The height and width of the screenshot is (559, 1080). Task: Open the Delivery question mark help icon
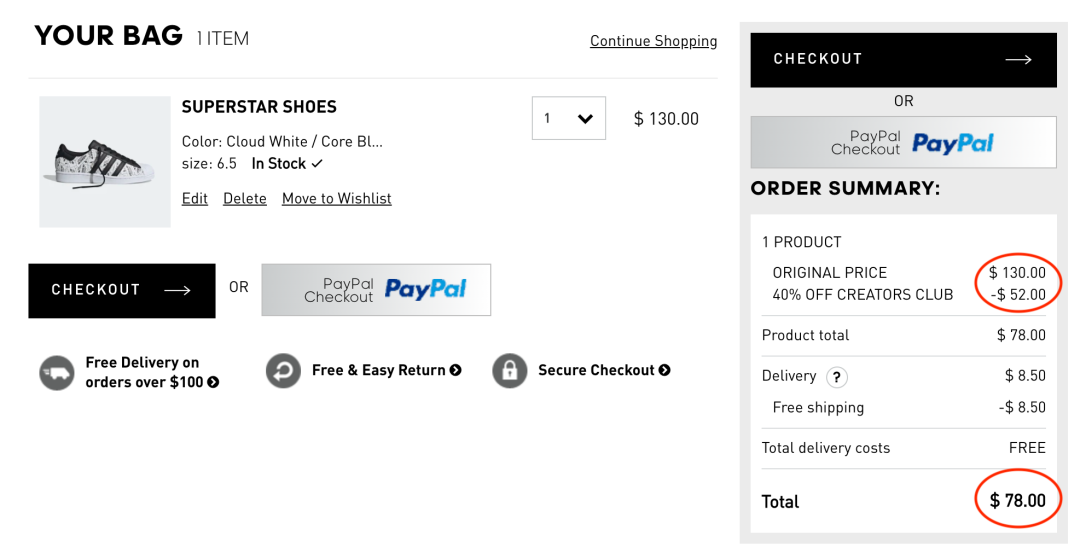pyautogui.click(x=836, y=377)
